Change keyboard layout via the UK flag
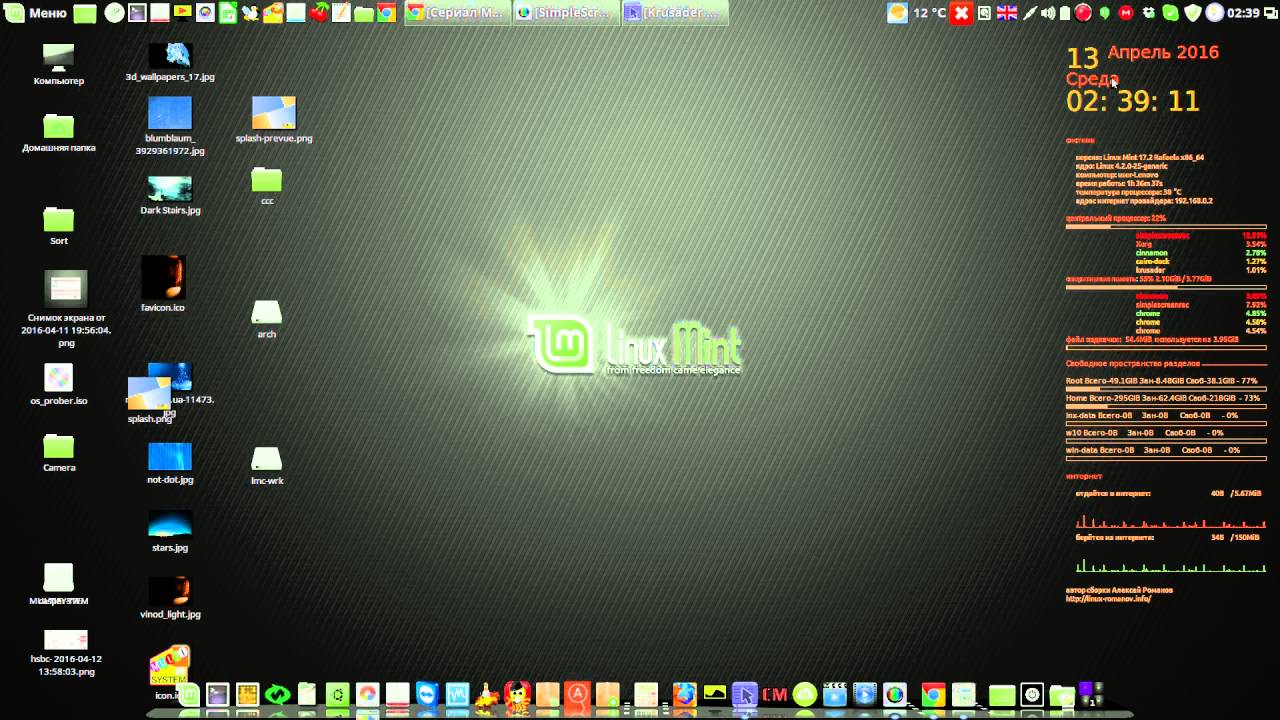Viewport: 1280px width, 720px height. 1006,13
